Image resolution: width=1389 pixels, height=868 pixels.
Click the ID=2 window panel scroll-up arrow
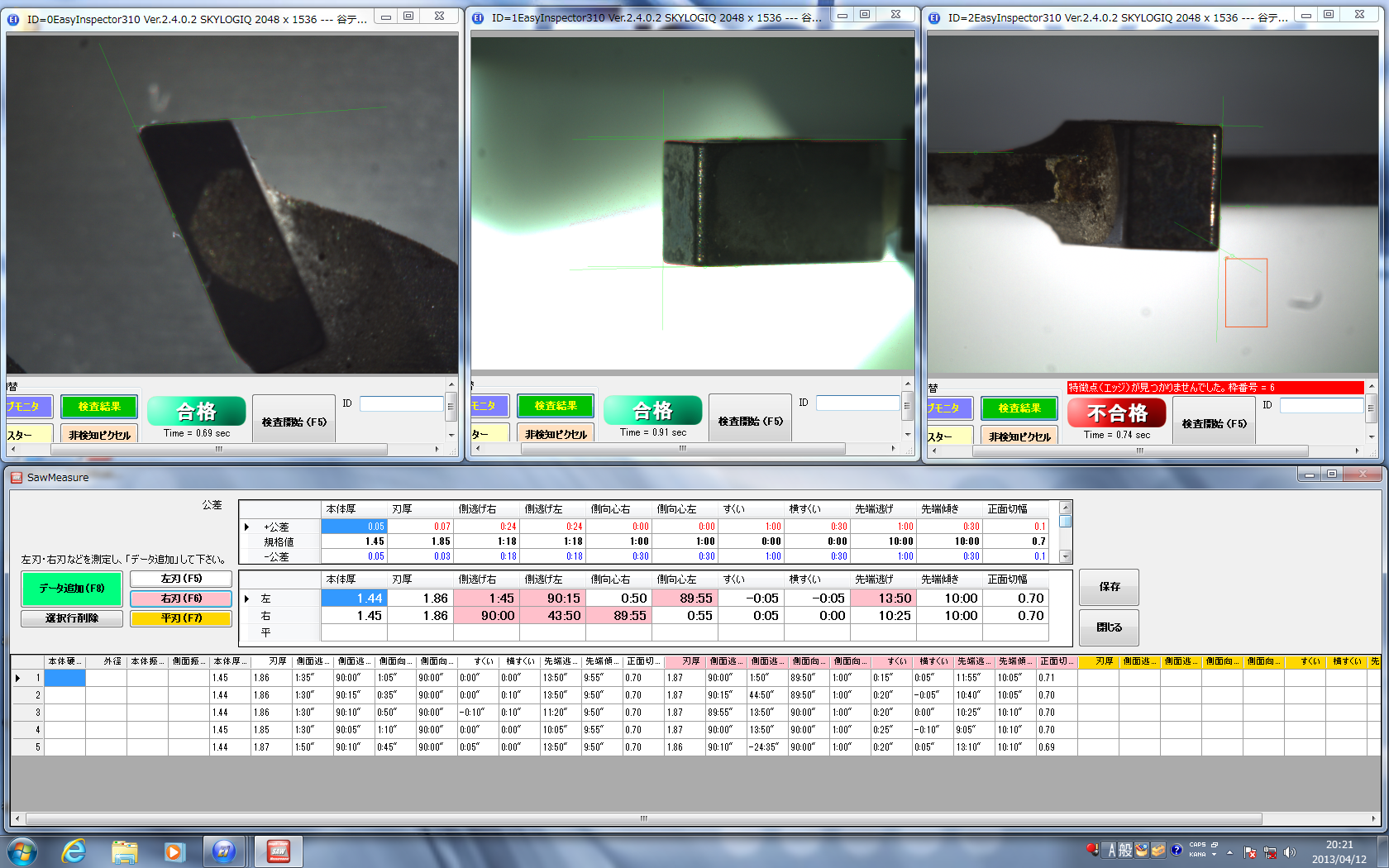pyautogui.click(x=1372, y=387)
